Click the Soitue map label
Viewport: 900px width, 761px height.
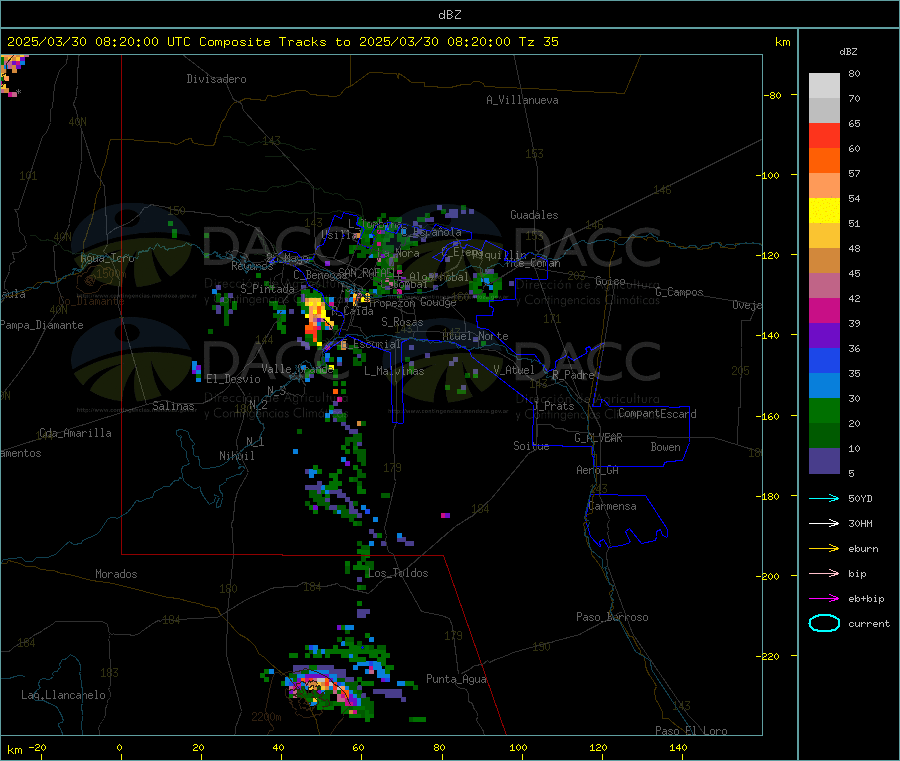tap(531, 446)
